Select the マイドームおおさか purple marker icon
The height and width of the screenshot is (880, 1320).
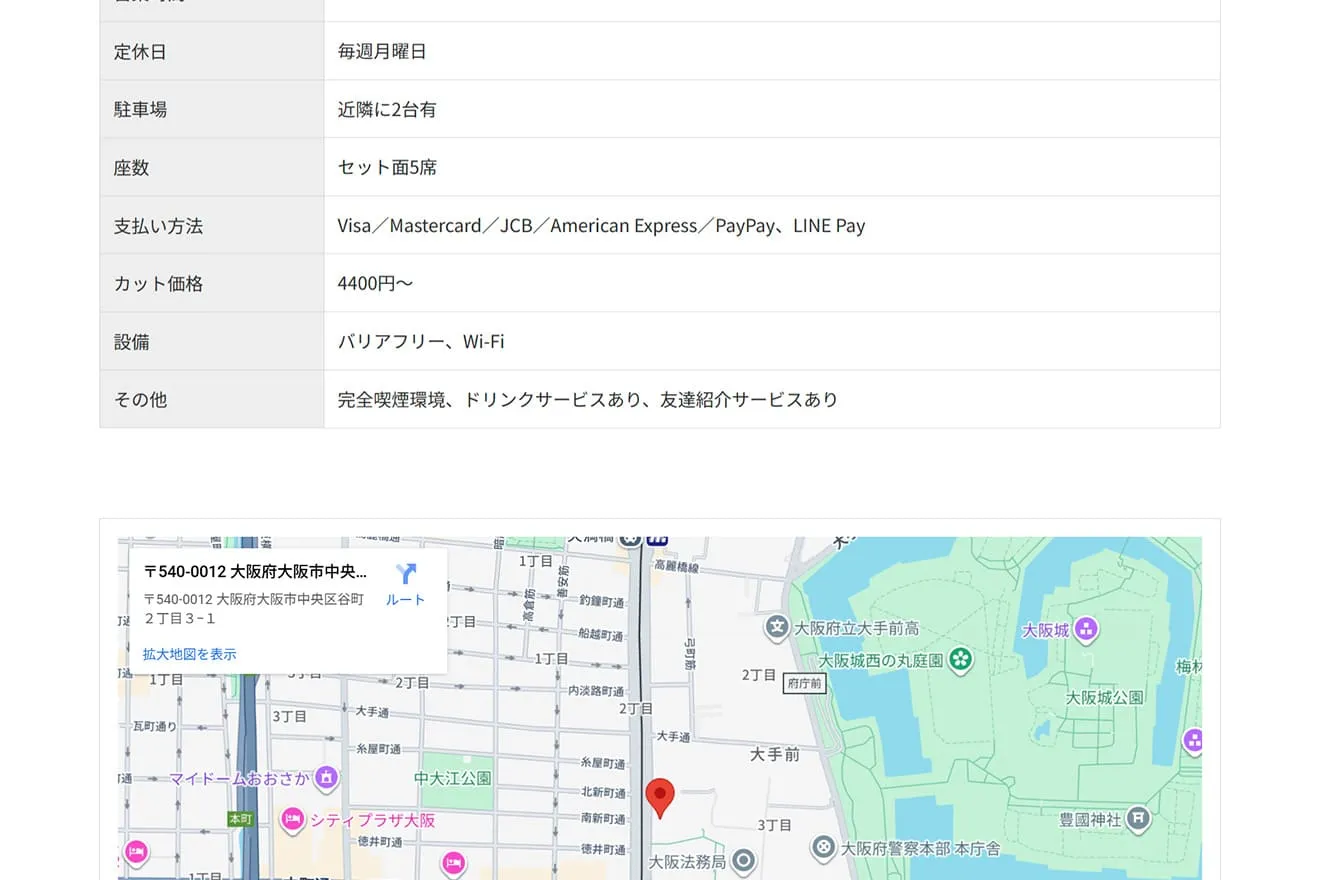(326, 777)
